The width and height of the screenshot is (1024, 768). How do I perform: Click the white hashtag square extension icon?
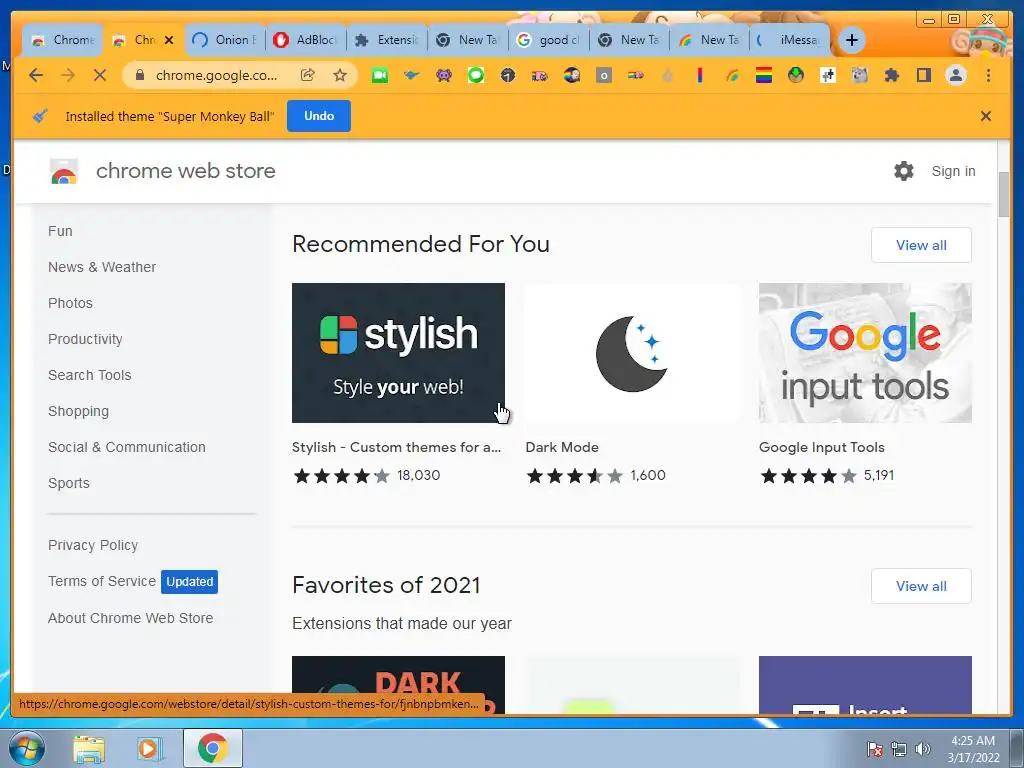(x=827, y=76)
